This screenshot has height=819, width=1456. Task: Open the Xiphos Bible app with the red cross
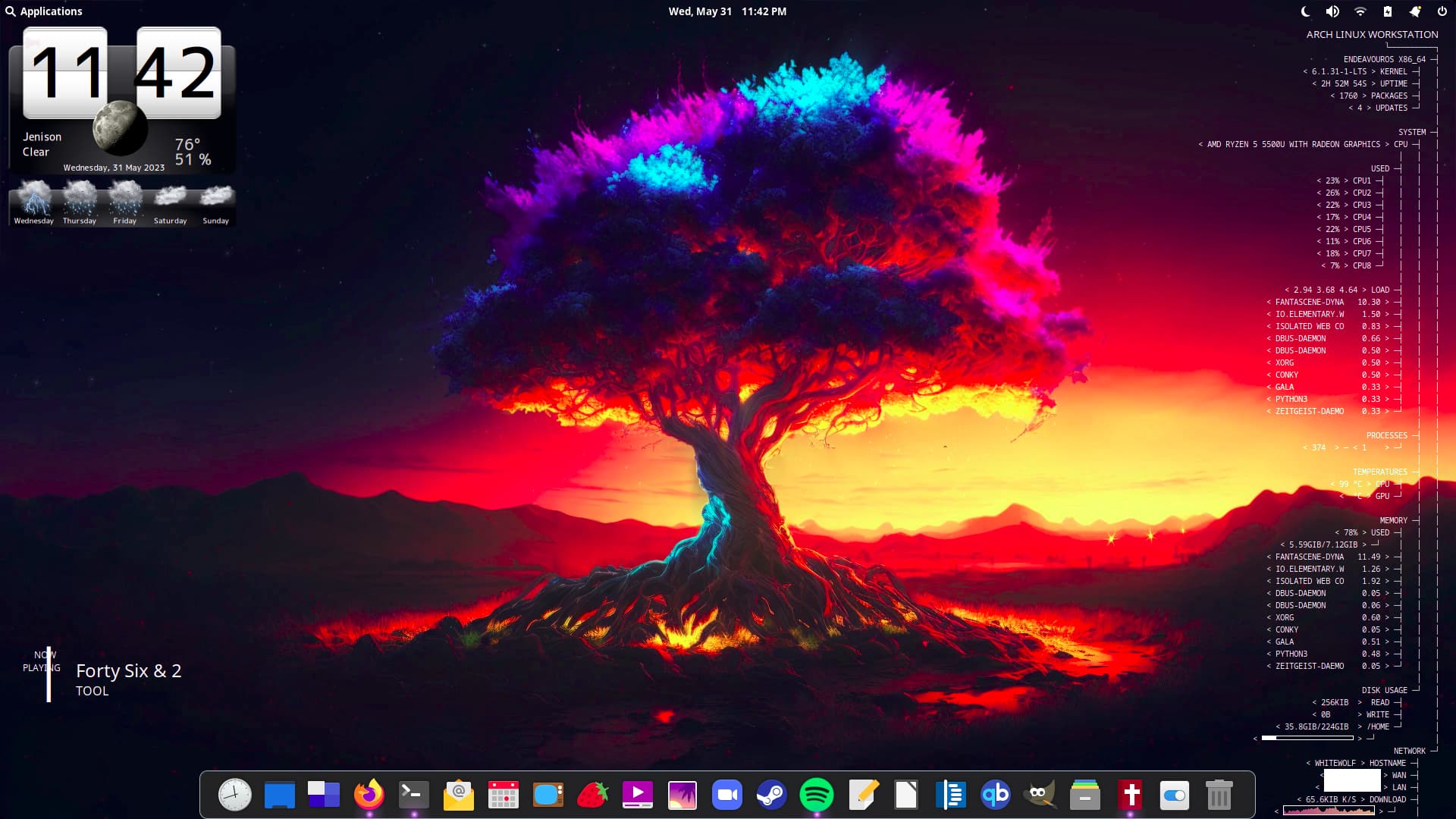tap(1130, 795)
